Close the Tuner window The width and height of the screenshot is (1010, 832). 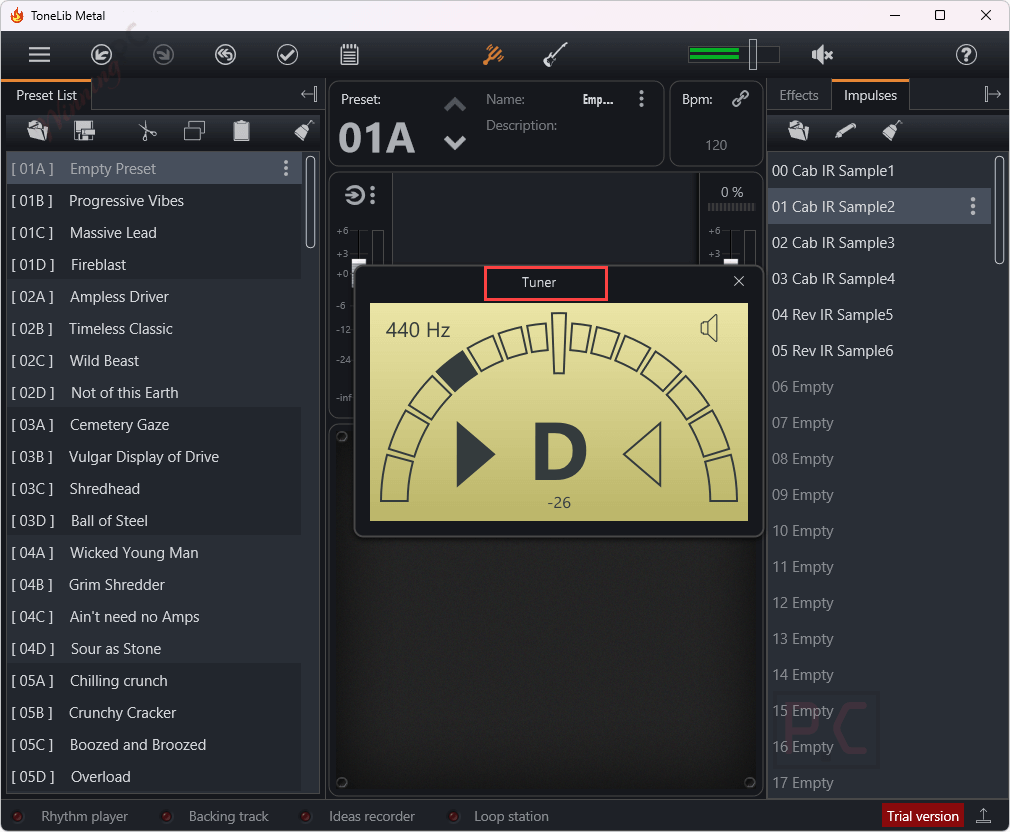coord(739,281)
